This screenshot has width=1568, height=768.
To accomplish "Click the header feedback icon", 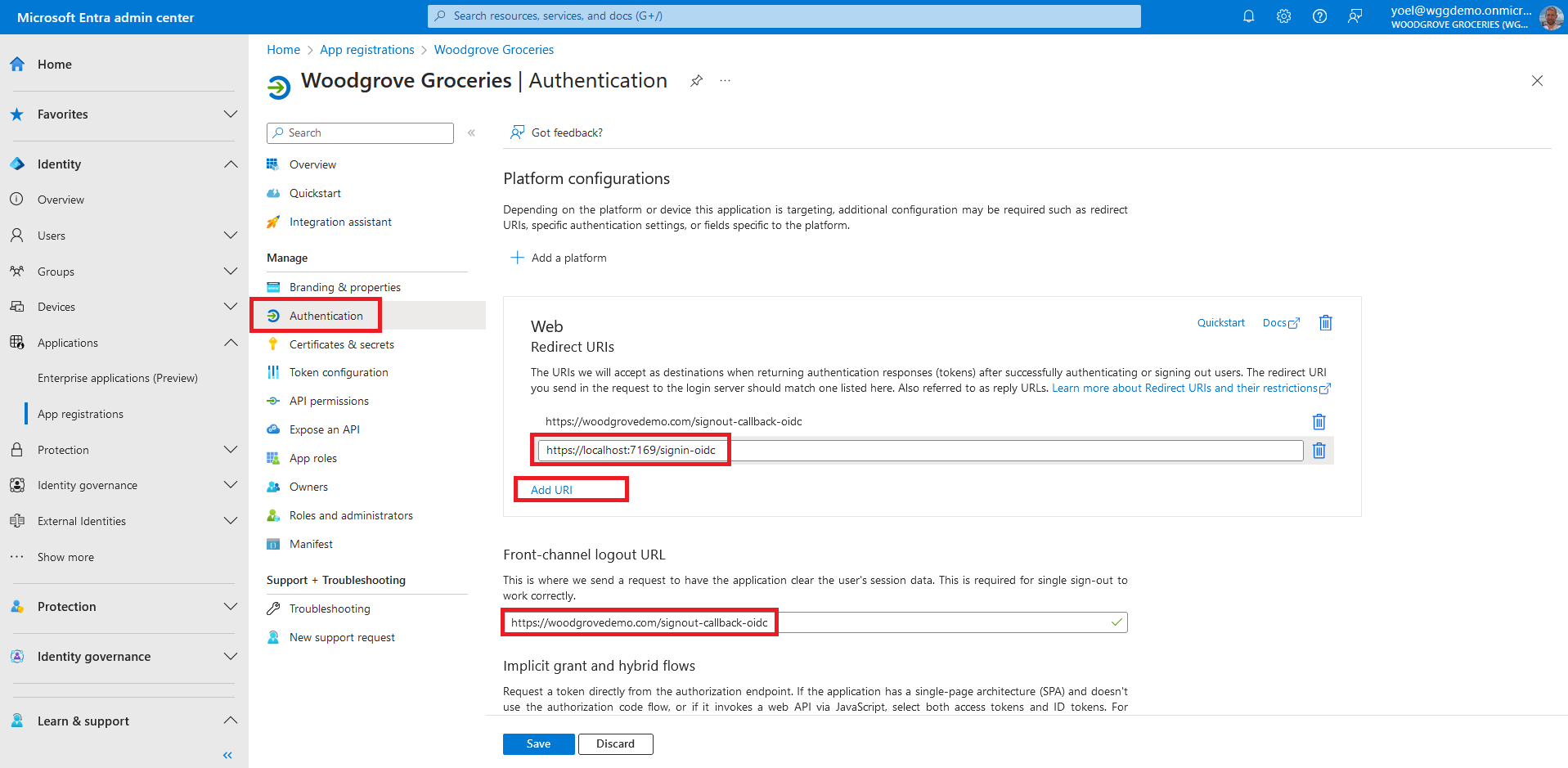I will [x=1355, y=16].
